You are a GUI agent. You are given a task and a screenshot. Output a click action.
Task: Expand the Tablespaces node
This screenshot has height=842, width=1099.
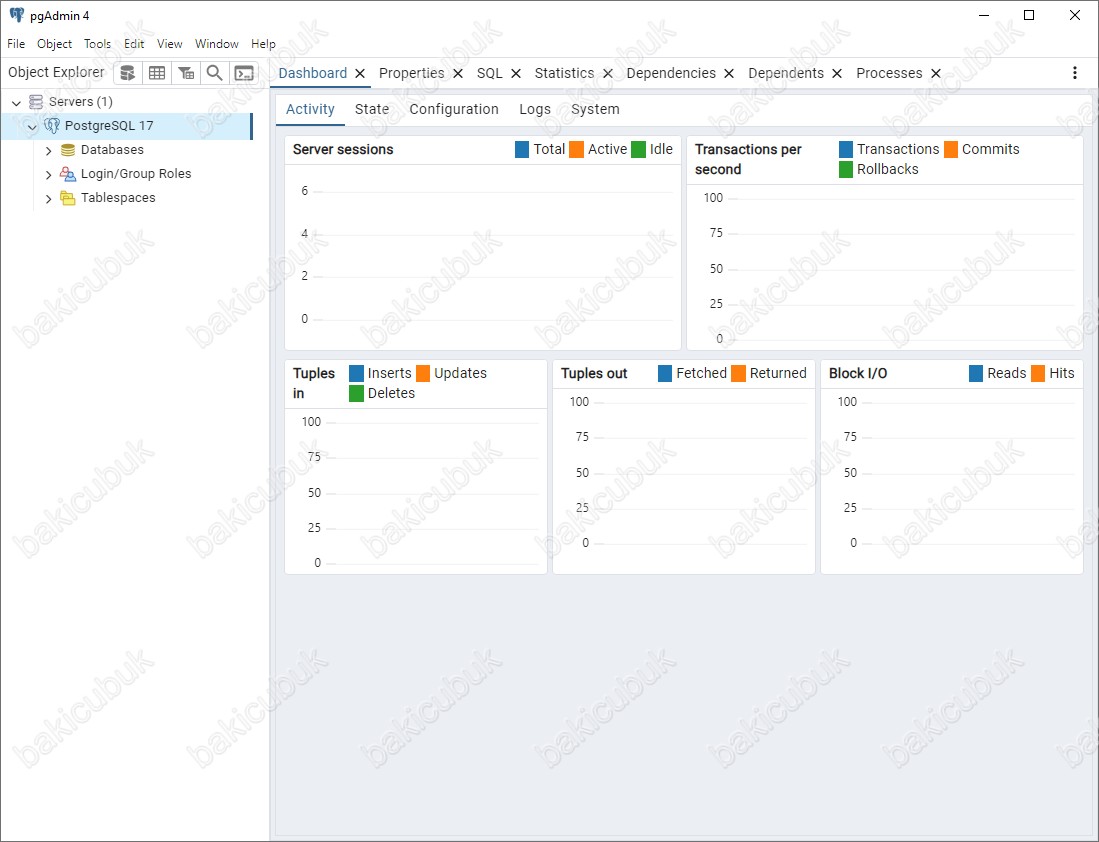(48, 199)
